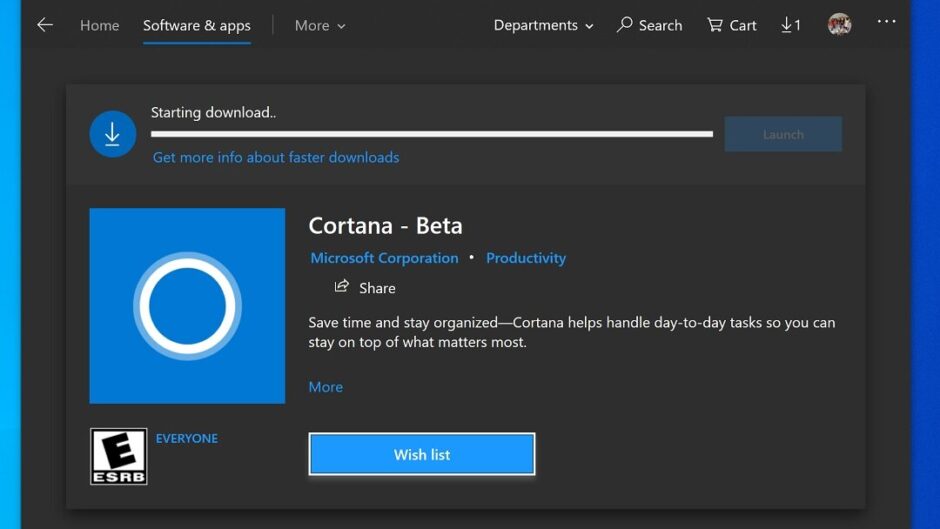940x529 pixels.
Task: Expand the More dropdown menu
Action: click(320, 25)
